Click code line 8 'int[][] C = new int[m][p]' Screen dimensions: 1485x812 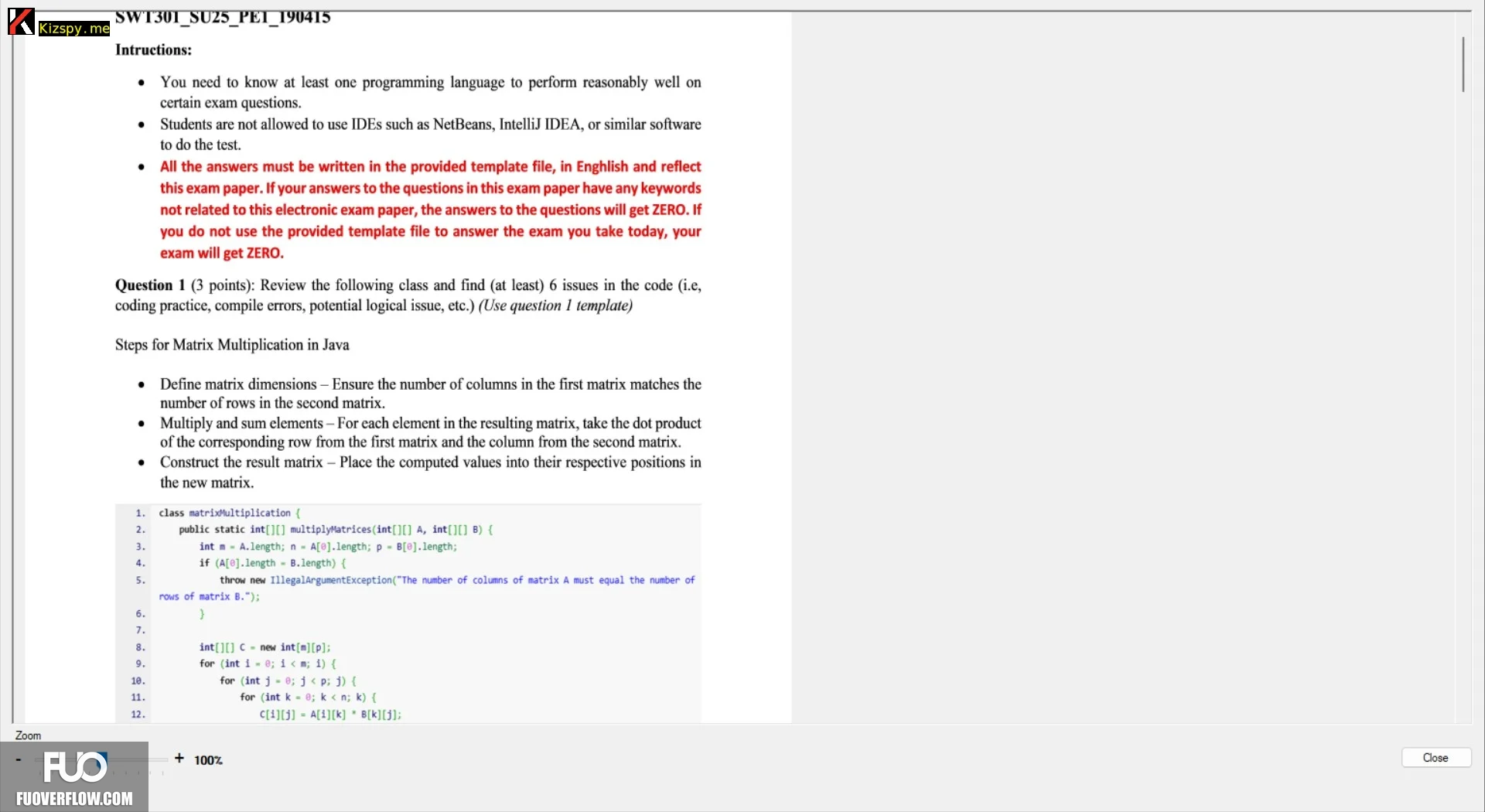point(265,647)
